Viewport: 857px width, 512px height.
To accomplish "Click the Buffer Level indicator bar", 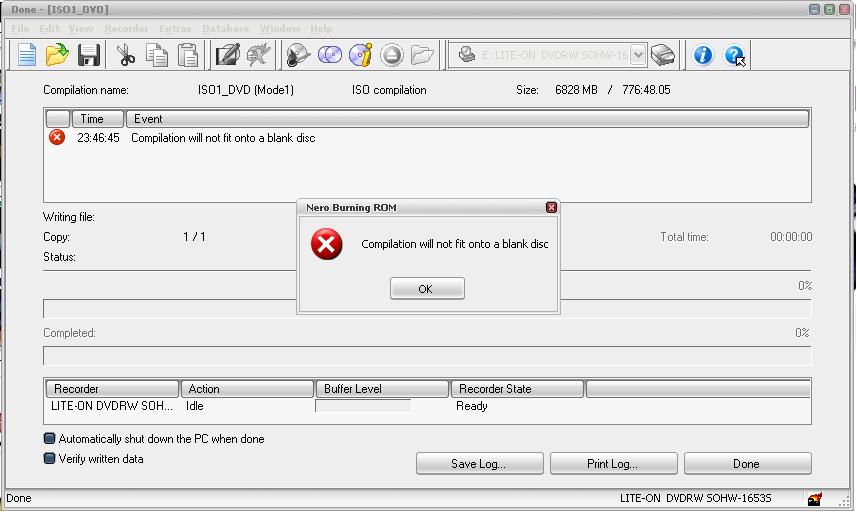I will point(363,405).
